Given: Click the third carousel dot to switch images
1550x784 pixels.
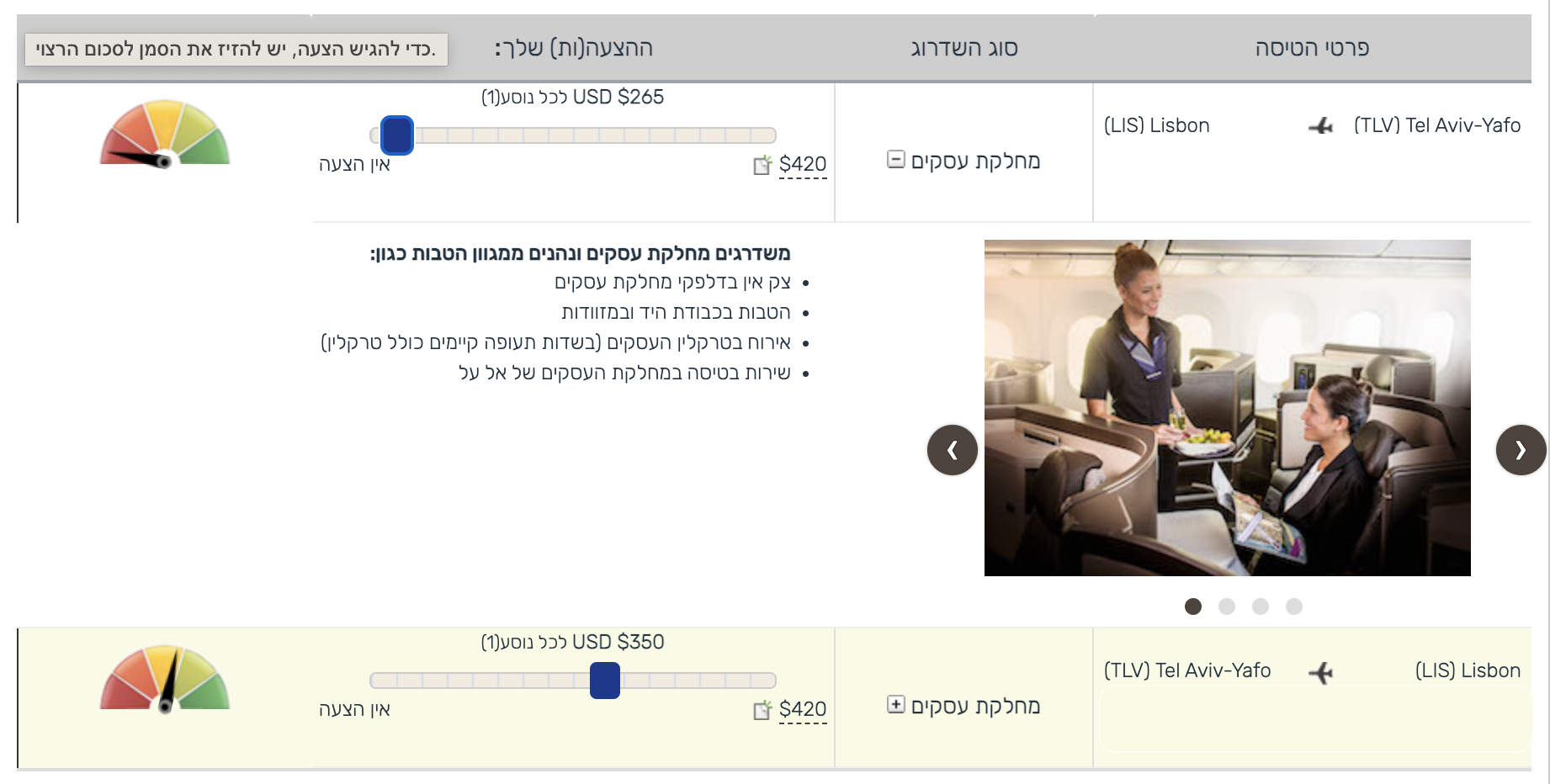Looking at the screenshot, I should pos(1261,606).
